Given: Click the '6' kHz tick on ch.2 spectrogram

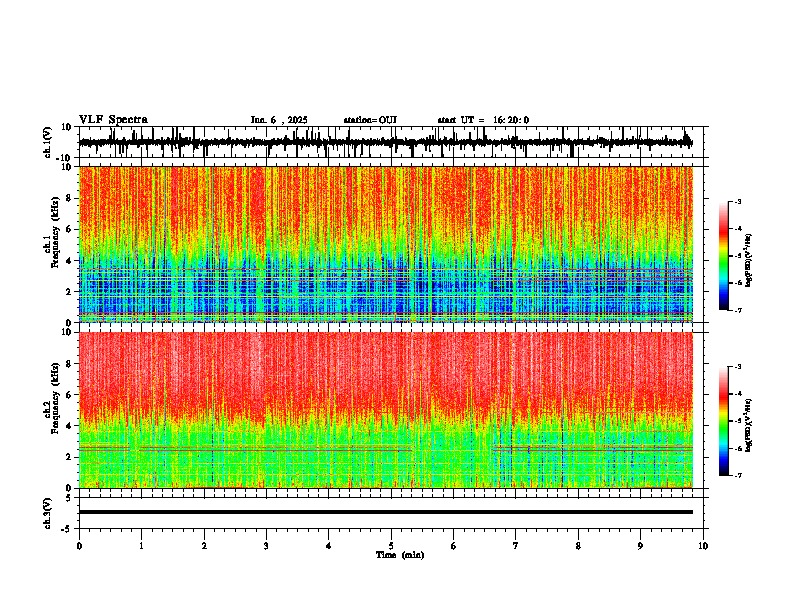Looking at the screenshot, I should coord(70,395).
